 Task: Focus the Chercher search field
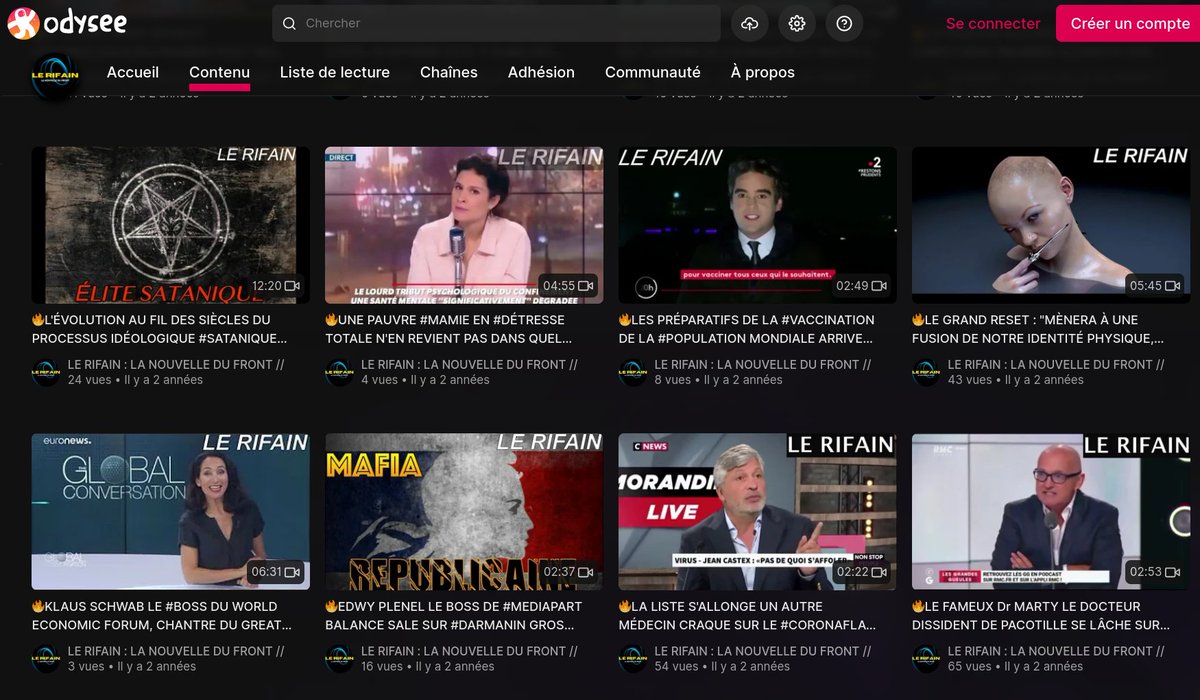tap(496, 23)
